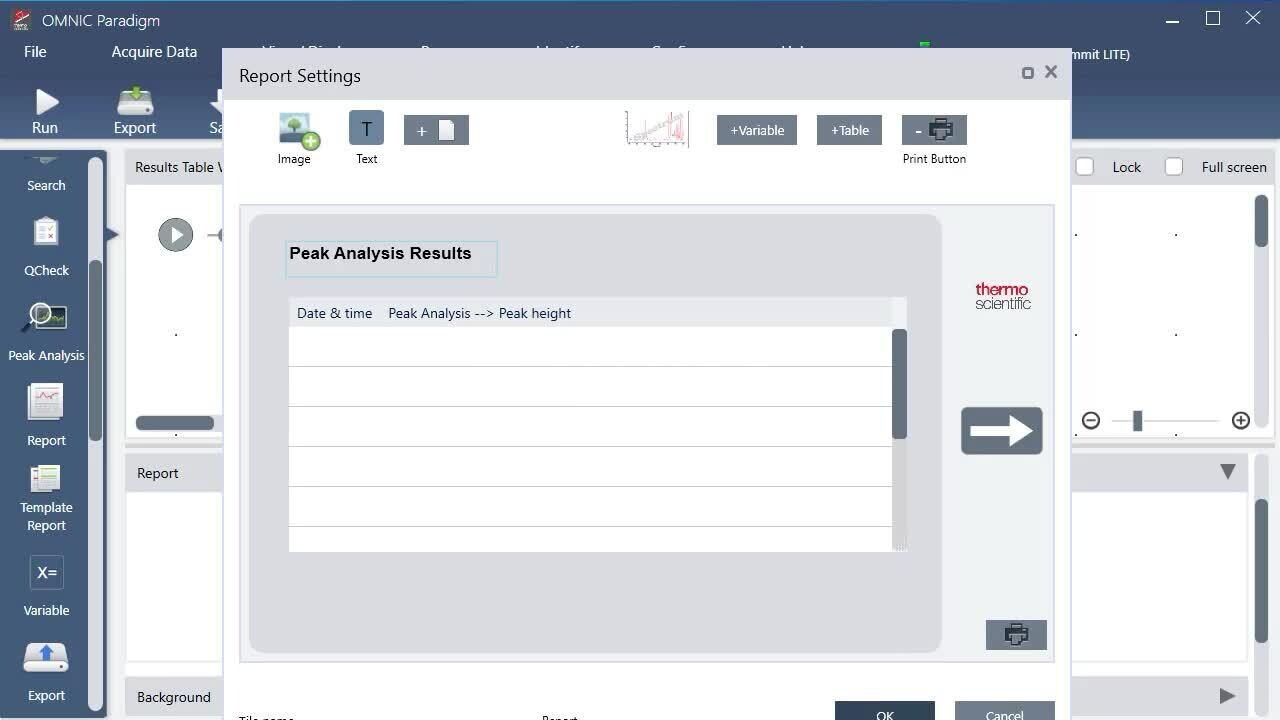The width and height of the screenshot is (1280, 720).
Task: Maximize the Report Settings dialog
Action: (1027, 73)
